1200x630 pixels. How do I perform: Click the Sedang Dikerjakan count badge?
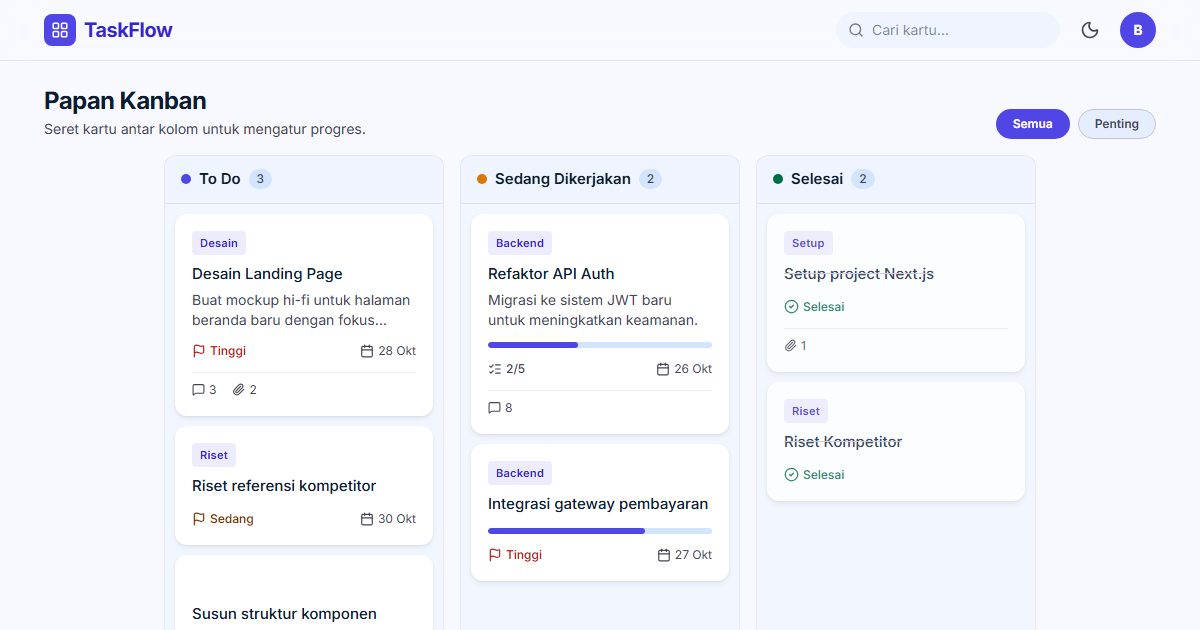(x=650, y=179)
